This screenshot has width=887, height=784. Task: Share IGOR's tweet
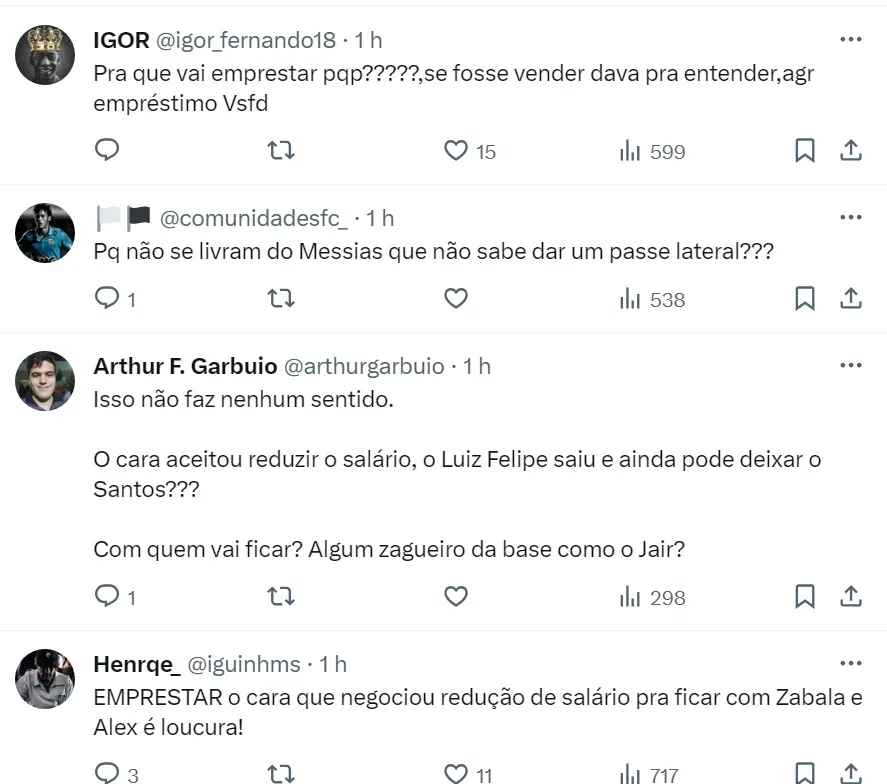pos(851,150)
